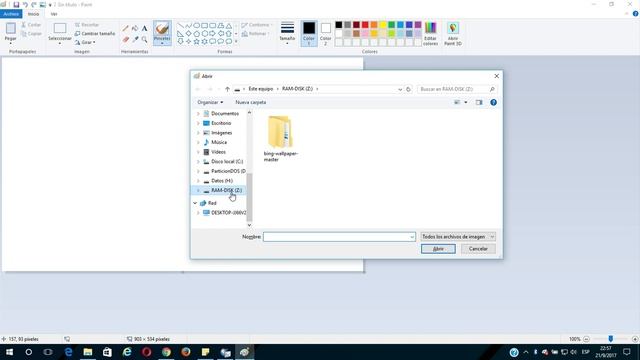Select the Fill with color bucket tool
640x360 pixels.
click(x=135, y=29)
